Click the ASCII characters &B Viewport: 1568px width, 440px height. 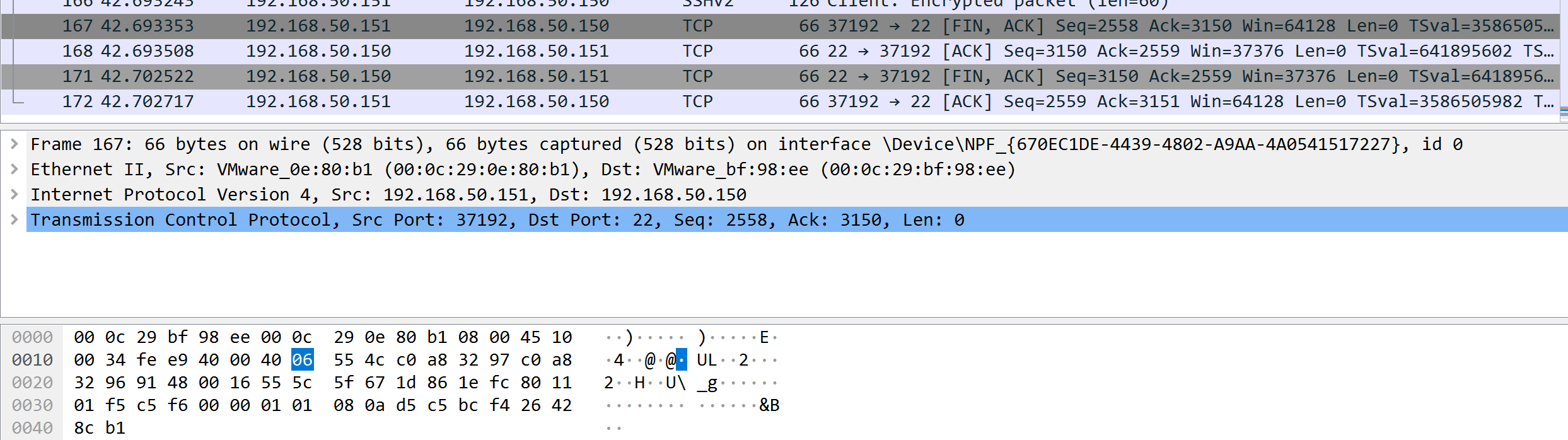point(769,405)
